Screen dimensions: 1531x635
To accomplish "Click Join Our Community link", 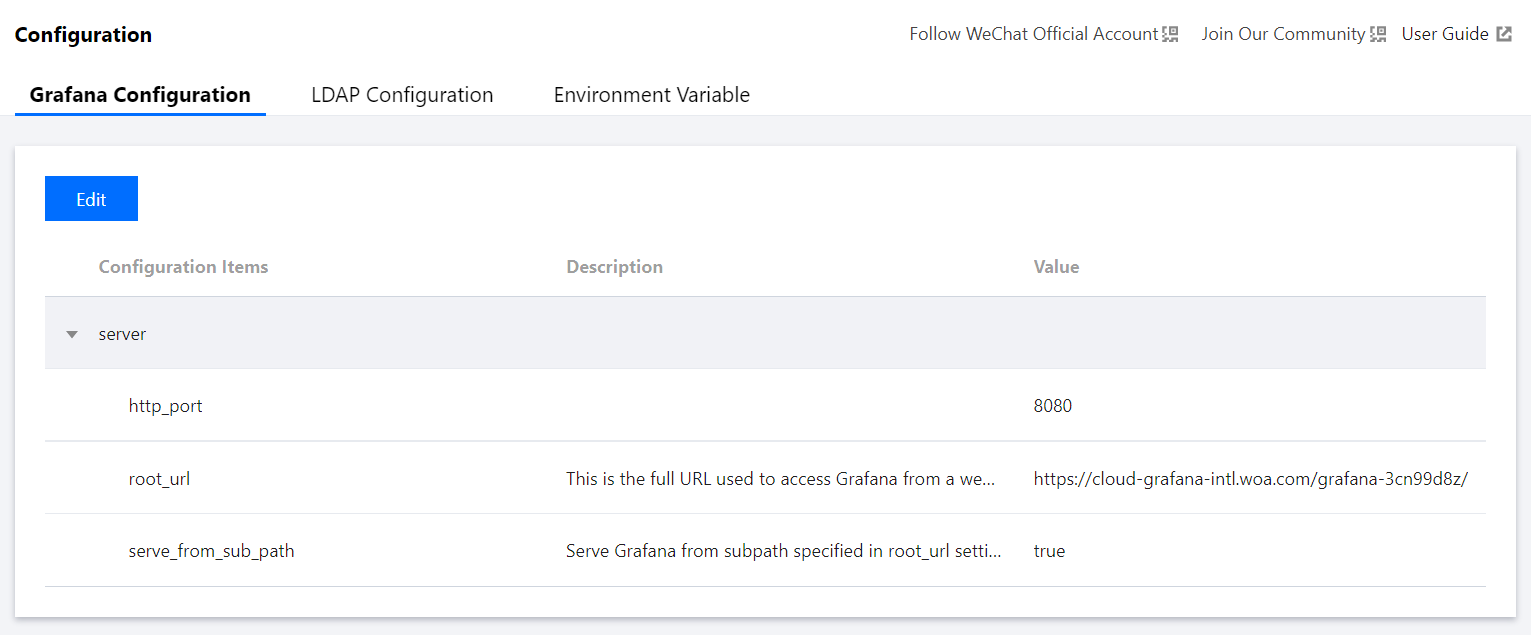I will coord(1283,34).
